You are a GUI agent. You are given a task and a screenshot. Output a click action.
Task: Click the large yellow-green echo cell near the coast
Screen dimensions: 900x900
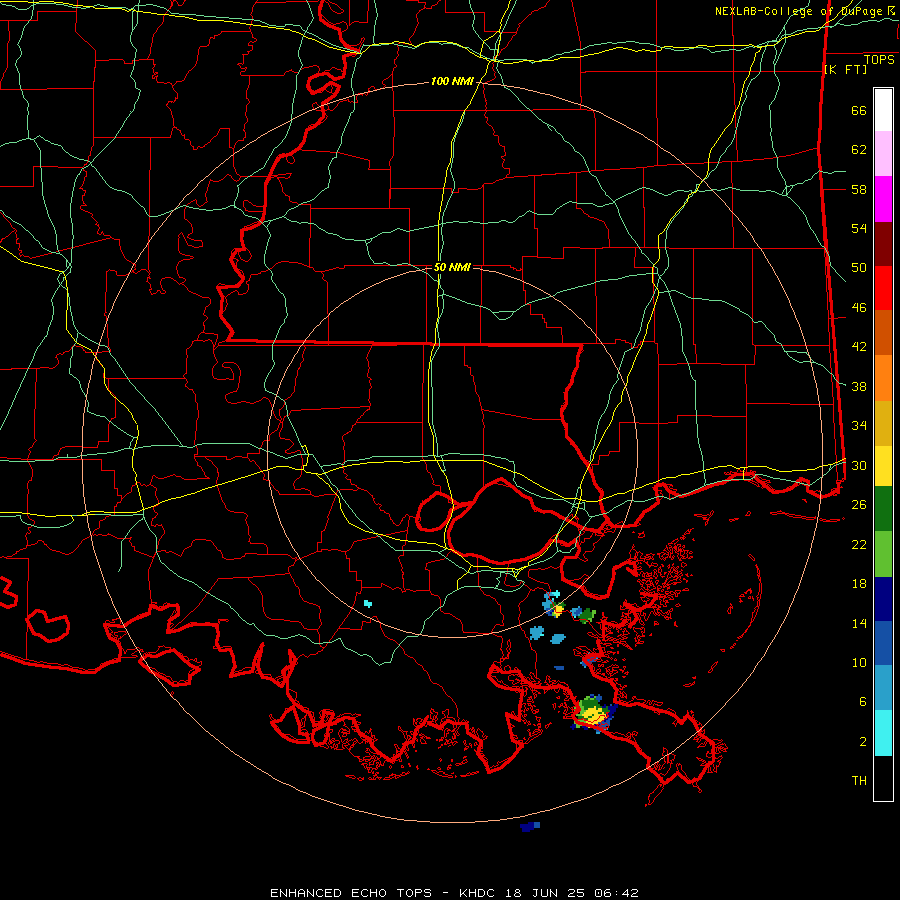[593, 713]
